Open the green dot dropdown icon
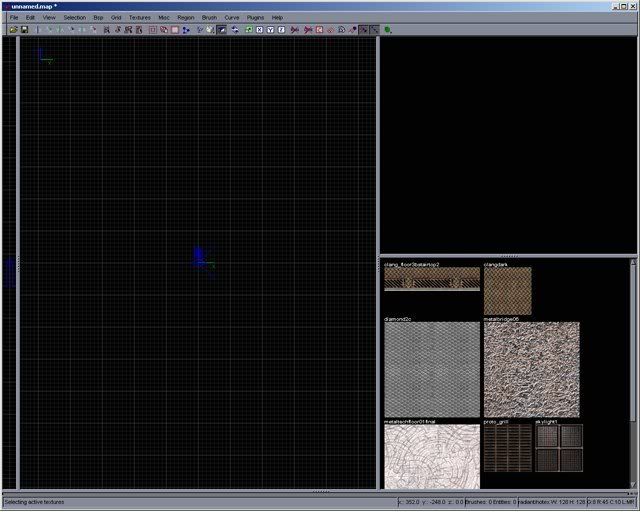Screen dimensions: 640x512 click(388, 29)
